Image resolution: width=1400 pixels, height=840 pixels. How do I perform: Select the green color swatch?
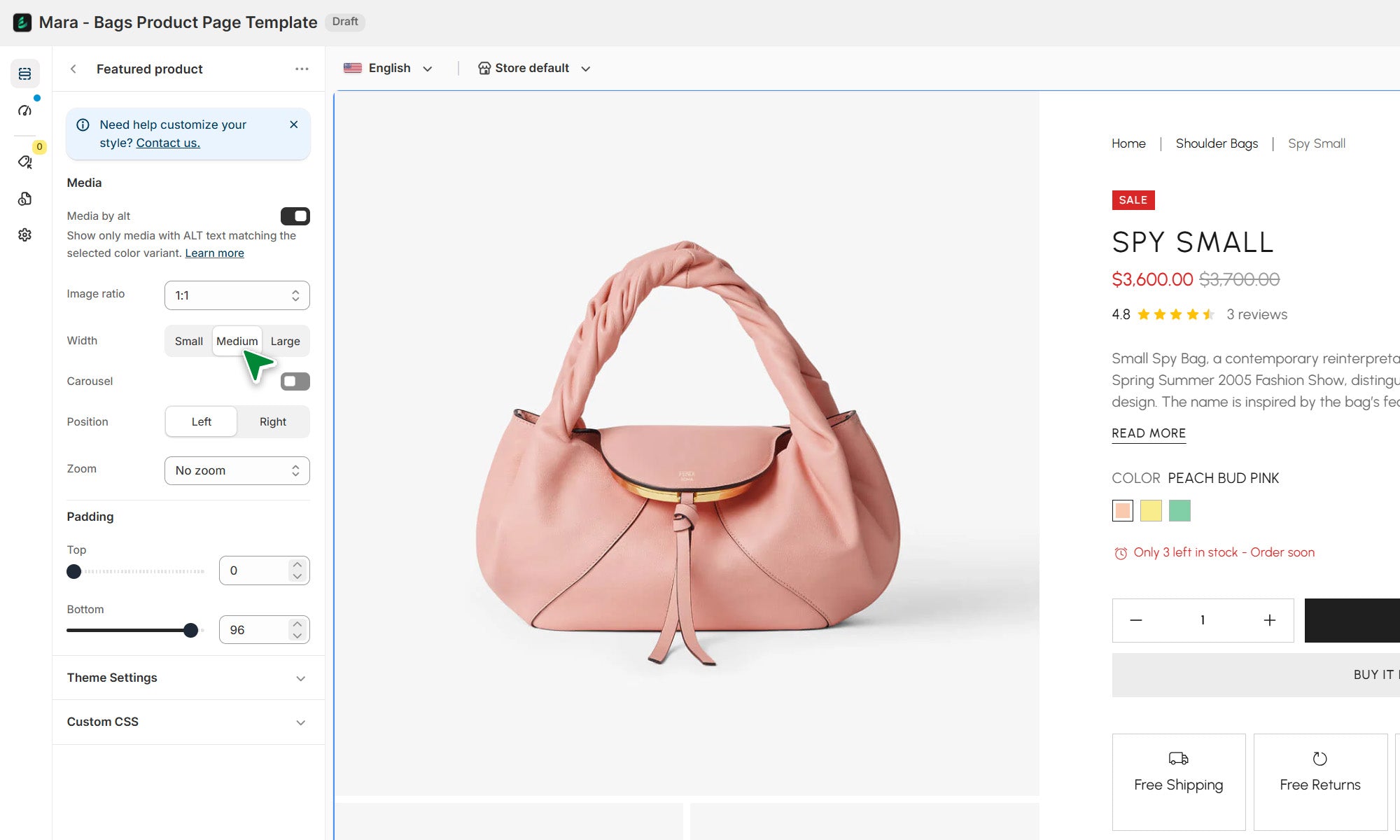pyautogui.click(x=1179, y=511)
